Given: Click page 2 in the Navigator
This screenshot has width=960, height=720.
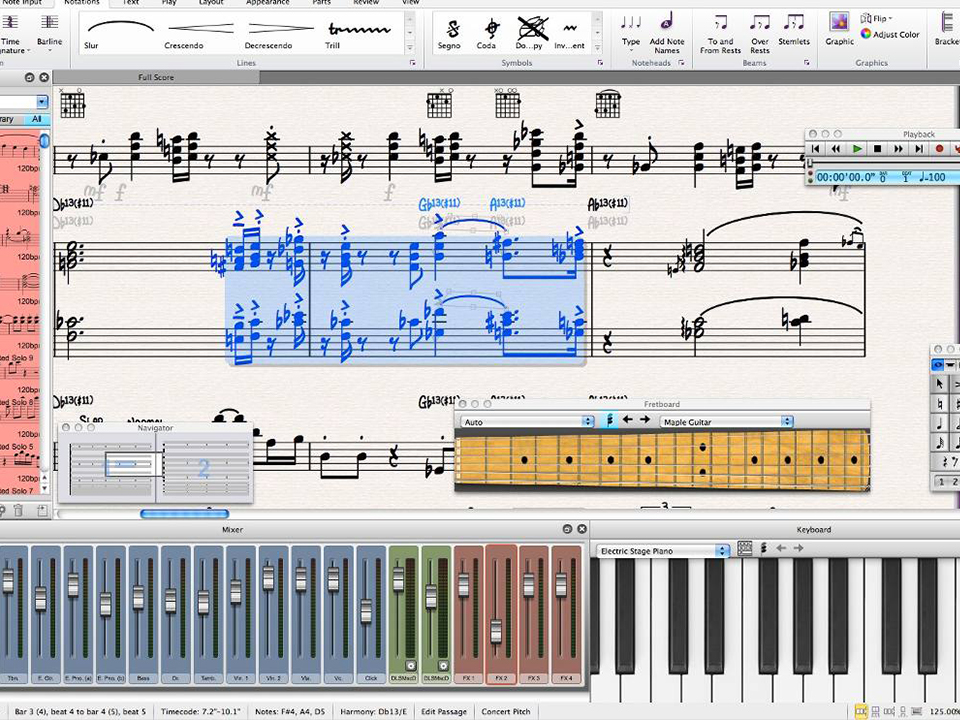Looking at the screenshot, I should pyautogui.click(x=204, y=468).
